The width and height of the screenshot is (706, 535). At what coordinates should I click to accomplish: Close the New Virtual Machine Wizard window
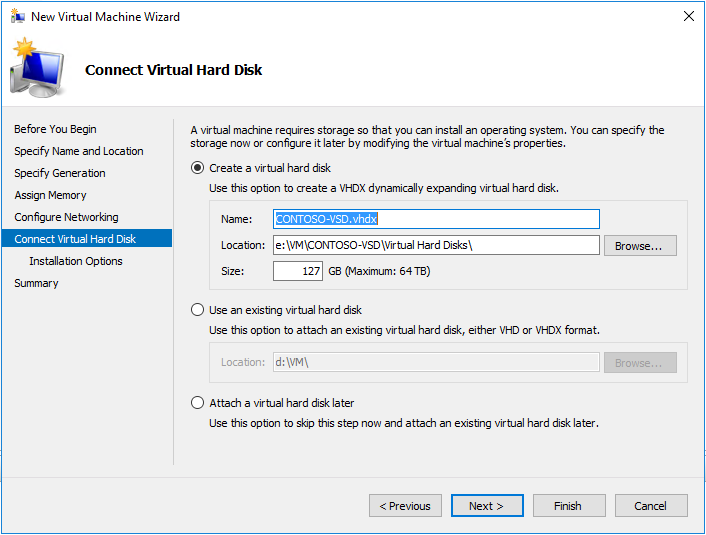tap(688, 17)
